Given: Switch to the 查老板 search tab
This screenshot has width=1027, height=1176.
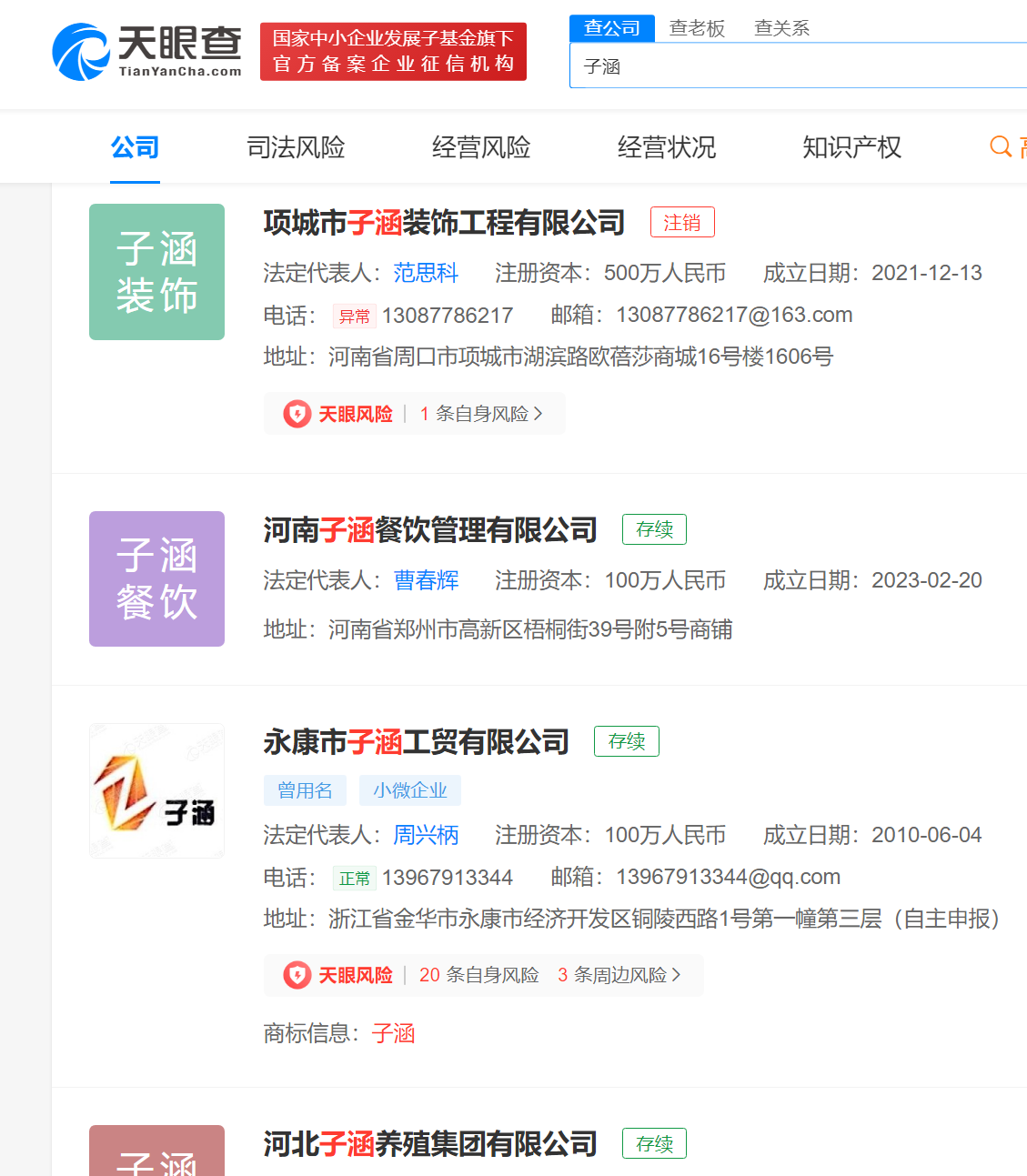Looking at the screenshot, I should click(697, 28).
